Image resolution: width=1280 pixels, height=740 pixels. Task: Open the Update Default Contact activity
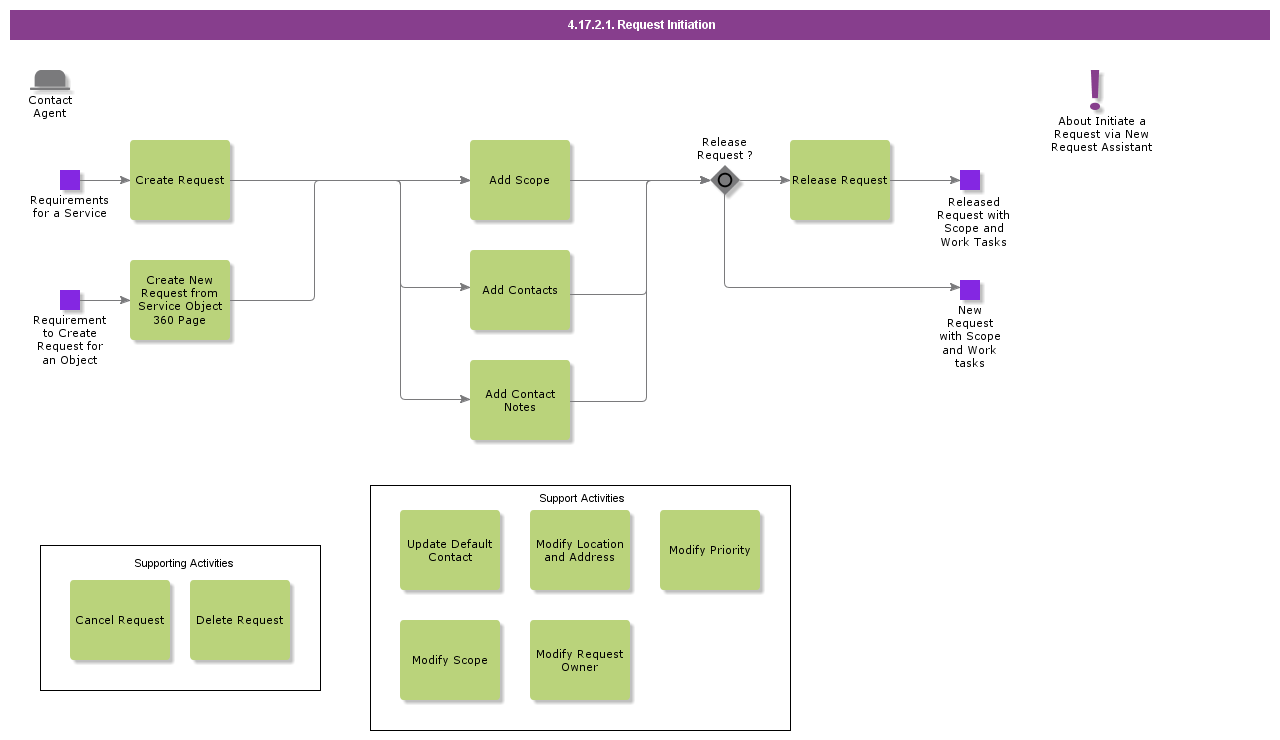tap(450, 550)
